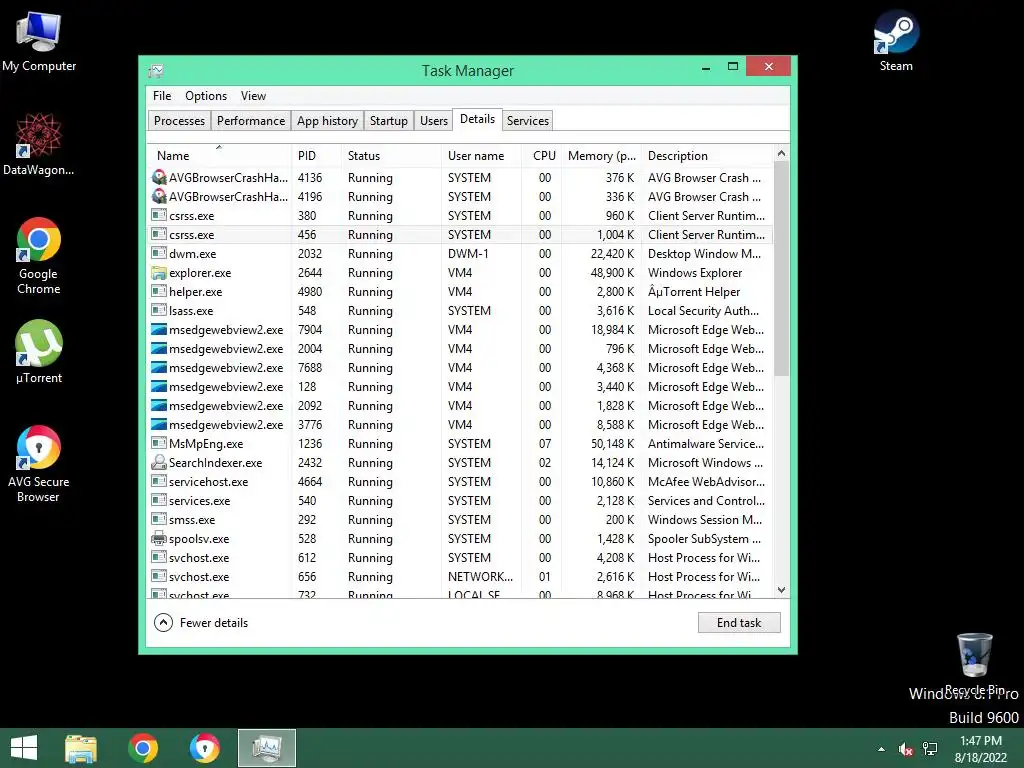The height and width of the screenshot is (768, 1024).
Task: Click the µTorrent Helper description text
Action: 694,291
